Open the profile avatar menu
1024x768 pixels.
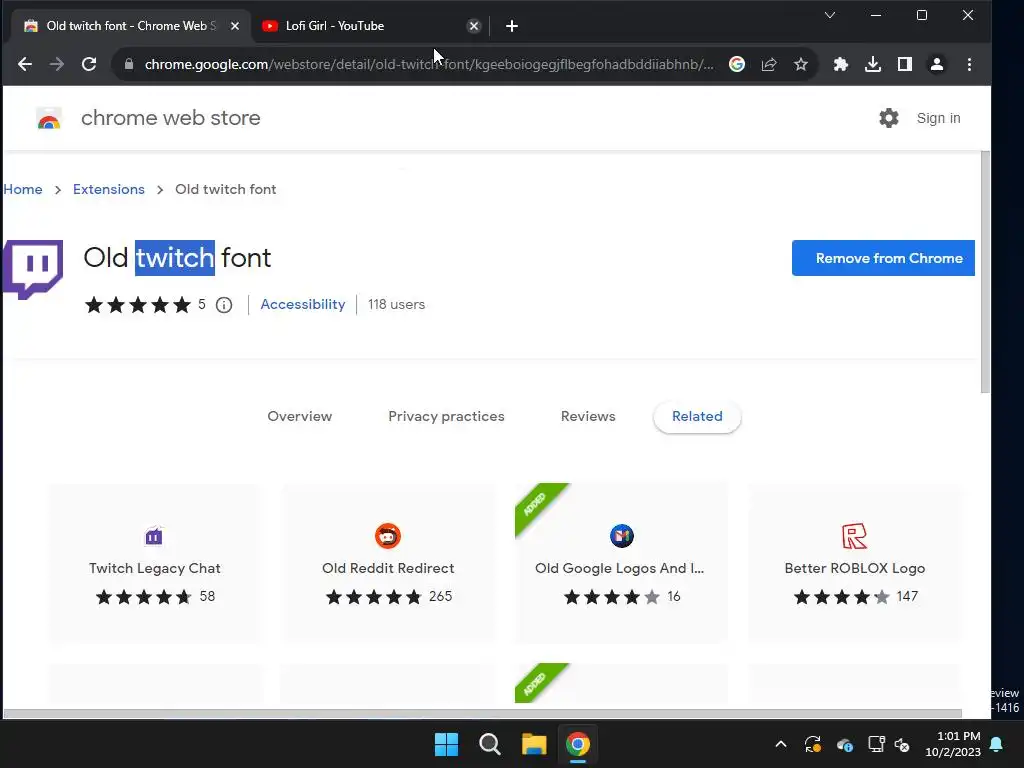936,64
